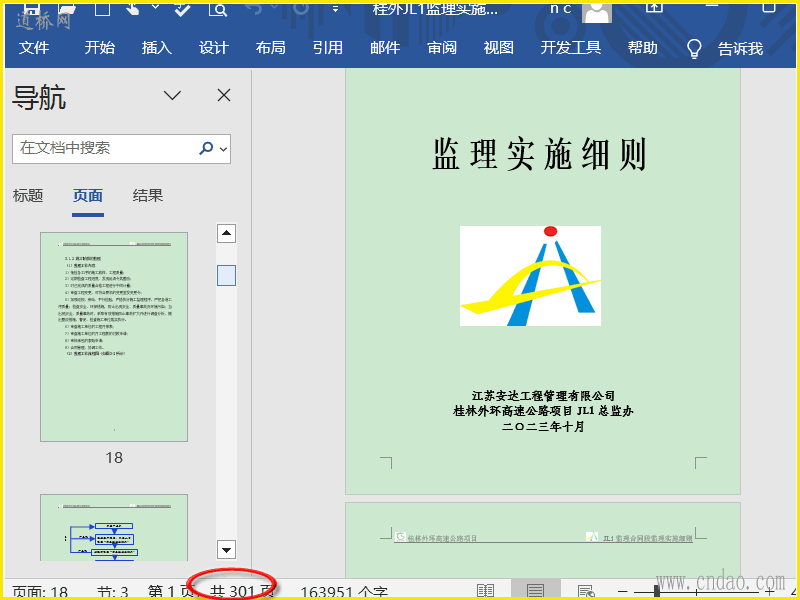
Task: Close the 导航 pane
Action: tap(224, 95)
